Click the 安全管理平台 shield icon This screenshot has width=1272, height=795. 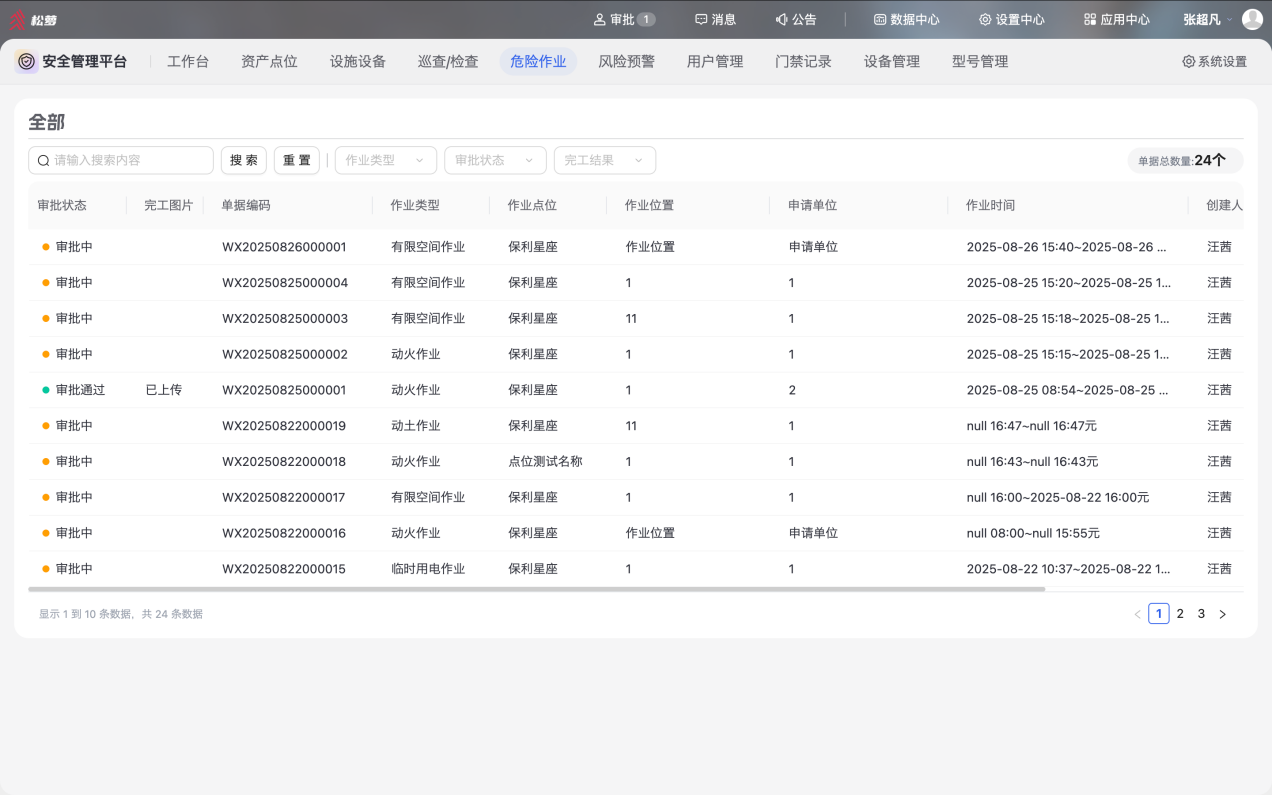click(x=27, y=61)
